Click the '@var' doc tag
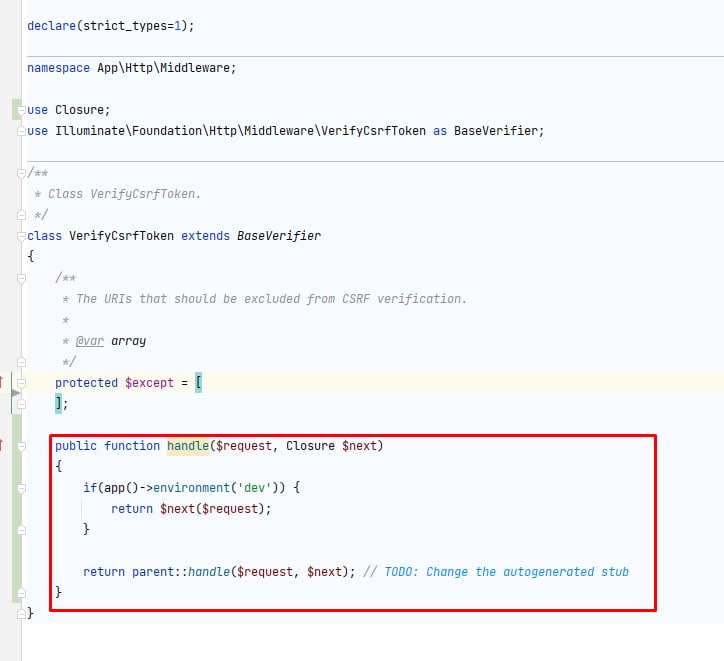The width and height of the screenshot is (724, 661). [90, 341]
